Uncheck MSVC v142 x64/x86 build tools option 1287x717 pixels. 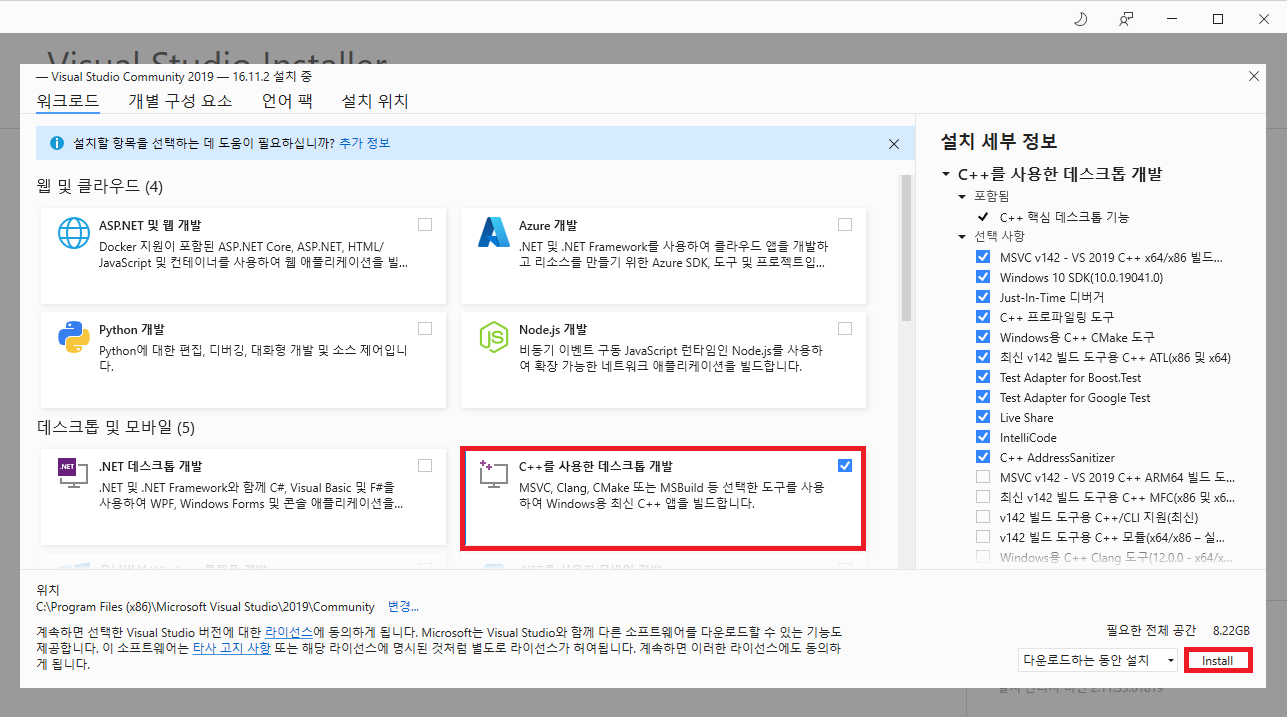(x=983, y=257)
